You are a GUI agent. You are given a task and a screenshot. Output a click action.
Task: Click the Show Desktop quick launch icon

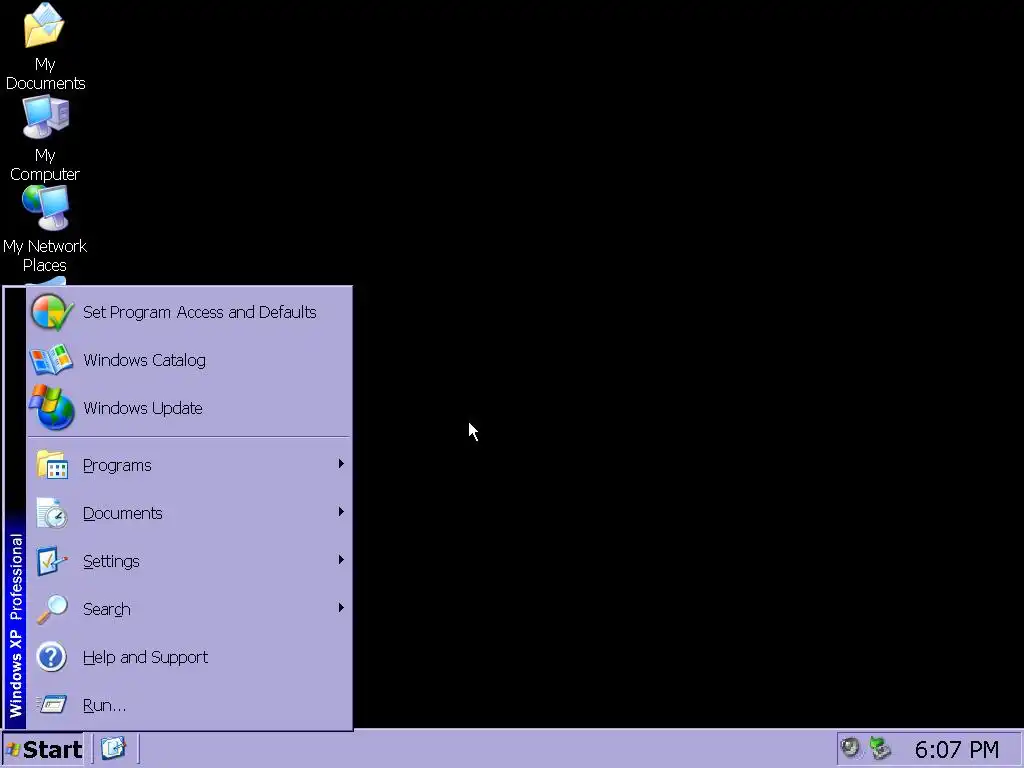(x=114, y=748)
